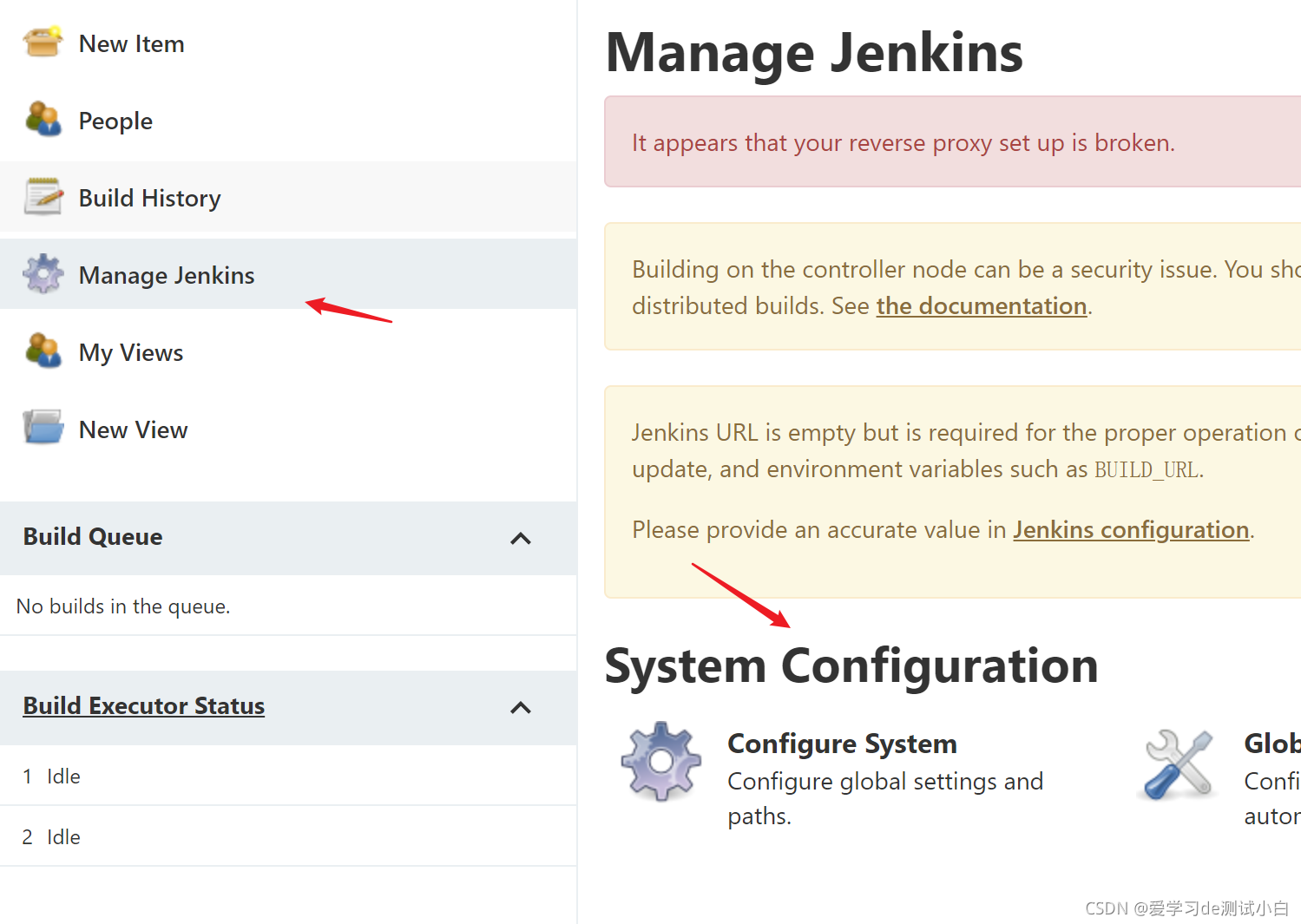The width and height of the screenshot is (1301, 924).
Task: Go to Build History
Action: point(149,199)
